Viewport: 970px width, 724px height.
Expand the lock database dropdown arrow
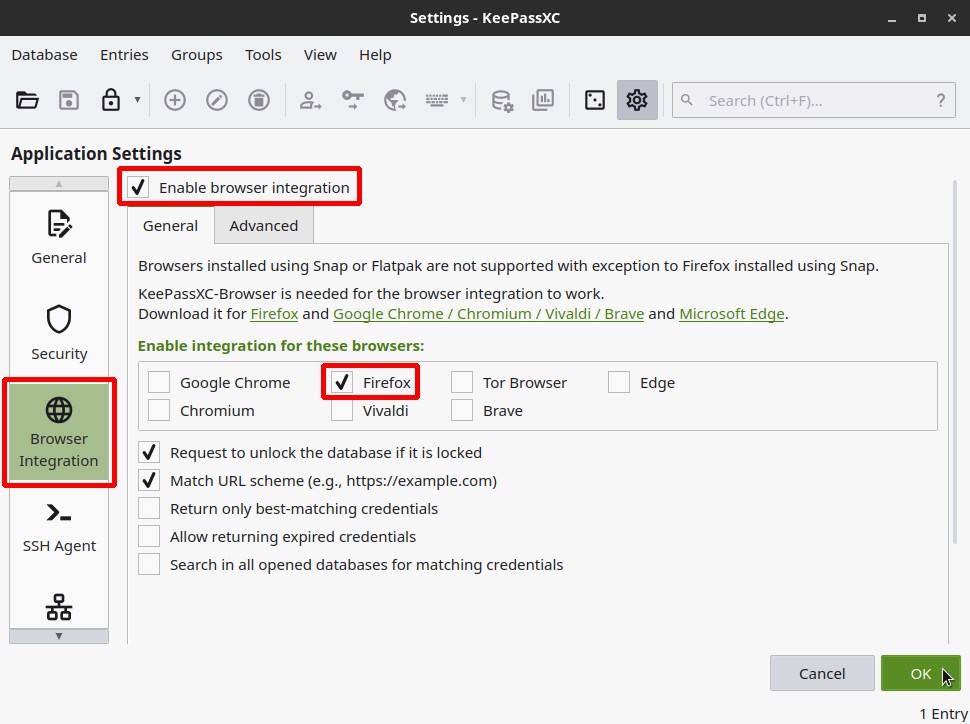pos(137,100)
